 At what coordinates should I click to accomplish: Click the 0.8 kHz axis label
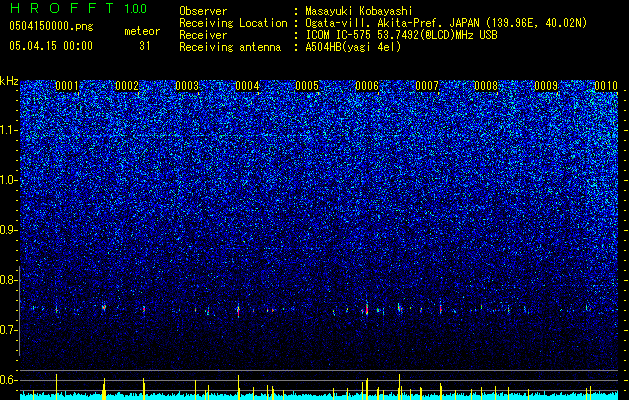click(9, 280)
